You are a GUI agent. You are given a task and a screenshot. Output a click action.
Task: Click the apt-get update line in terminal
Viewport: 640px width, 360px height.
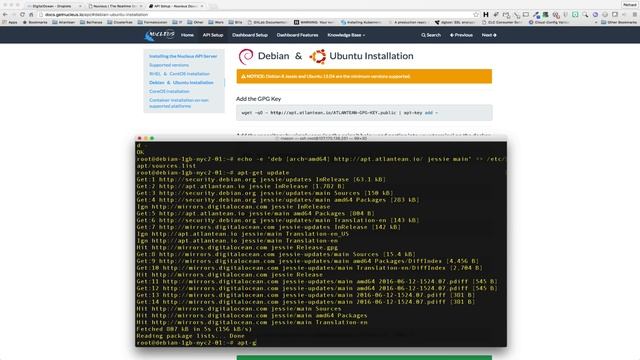213,173
